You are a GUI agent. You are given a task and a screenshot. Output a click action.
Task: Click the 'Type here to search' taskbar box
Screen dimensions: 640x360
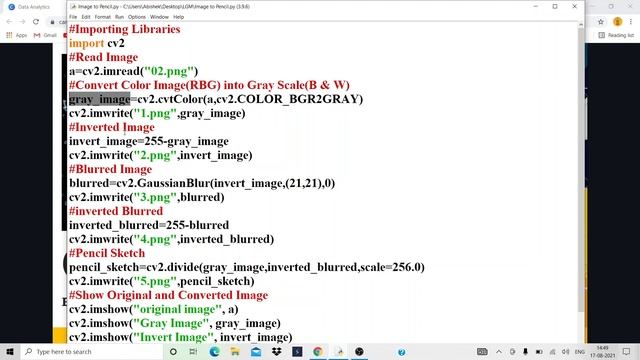coord(92,351)
